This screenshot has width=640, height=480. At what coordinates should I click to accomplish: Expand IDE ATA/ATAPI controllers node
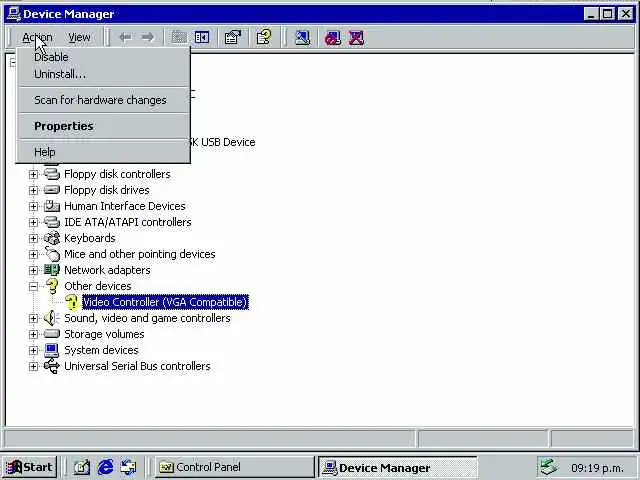pyautogui.click(x=33, y=222)
